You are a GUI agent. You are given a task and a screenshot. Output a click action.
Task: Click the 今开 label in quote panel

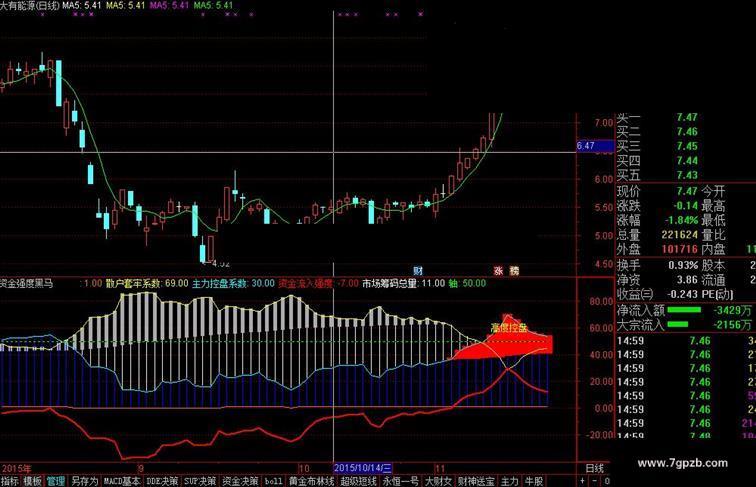click(x=713, y=191)
